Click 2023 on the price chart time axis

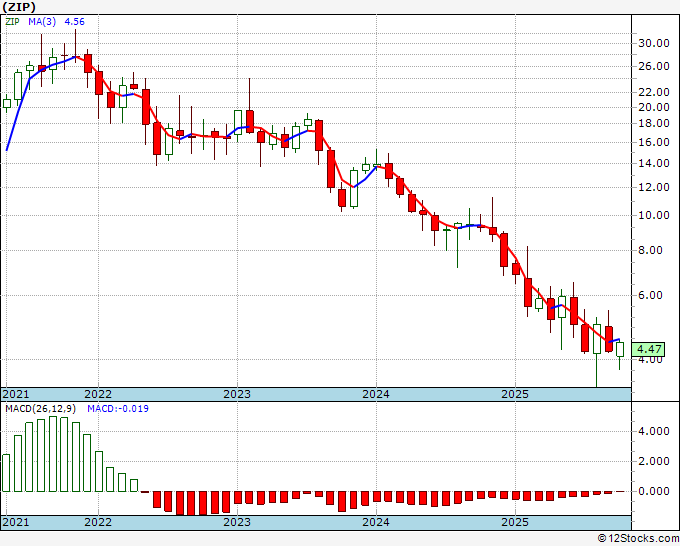coord(237,394)
